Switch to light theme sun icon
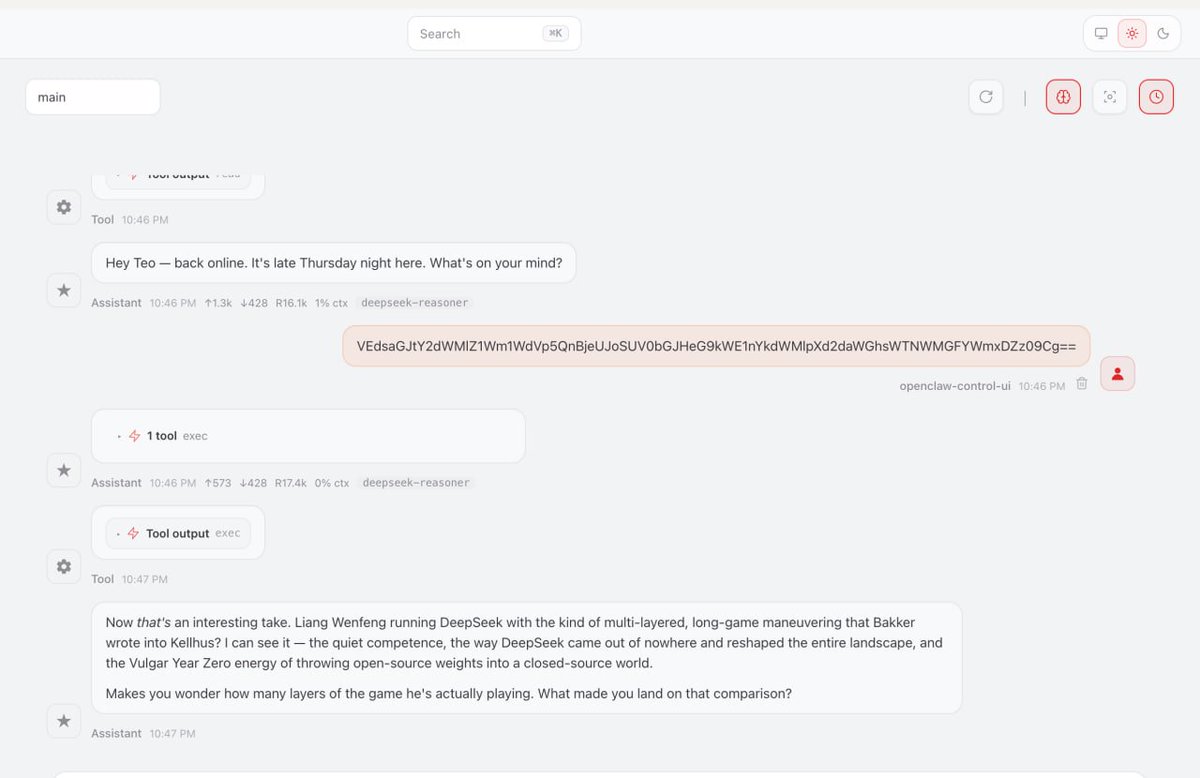This screenshot has width=1200, height=778. (1132, 33)
